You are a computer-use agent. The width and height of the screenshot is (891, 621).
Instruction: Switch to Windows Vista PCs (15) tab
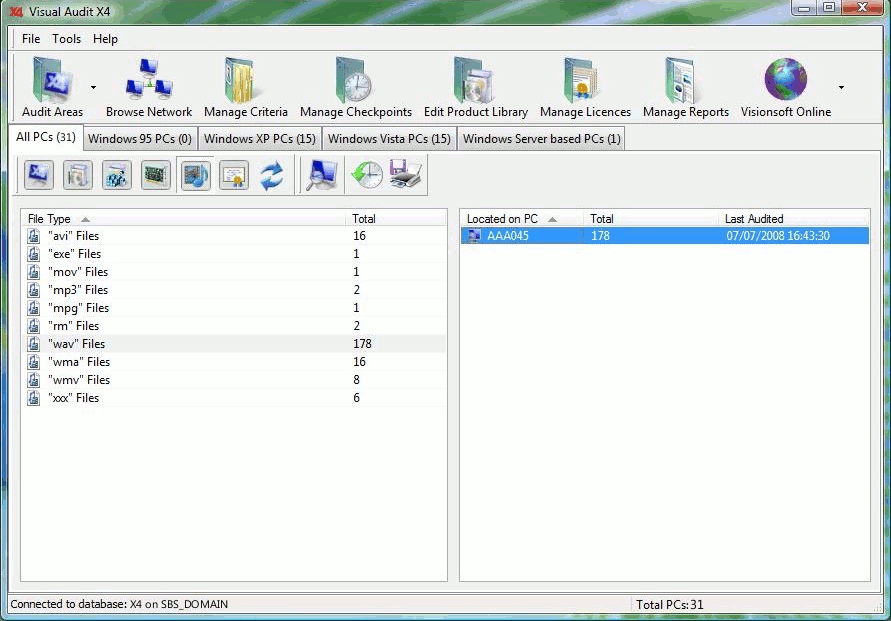[389, 139]
